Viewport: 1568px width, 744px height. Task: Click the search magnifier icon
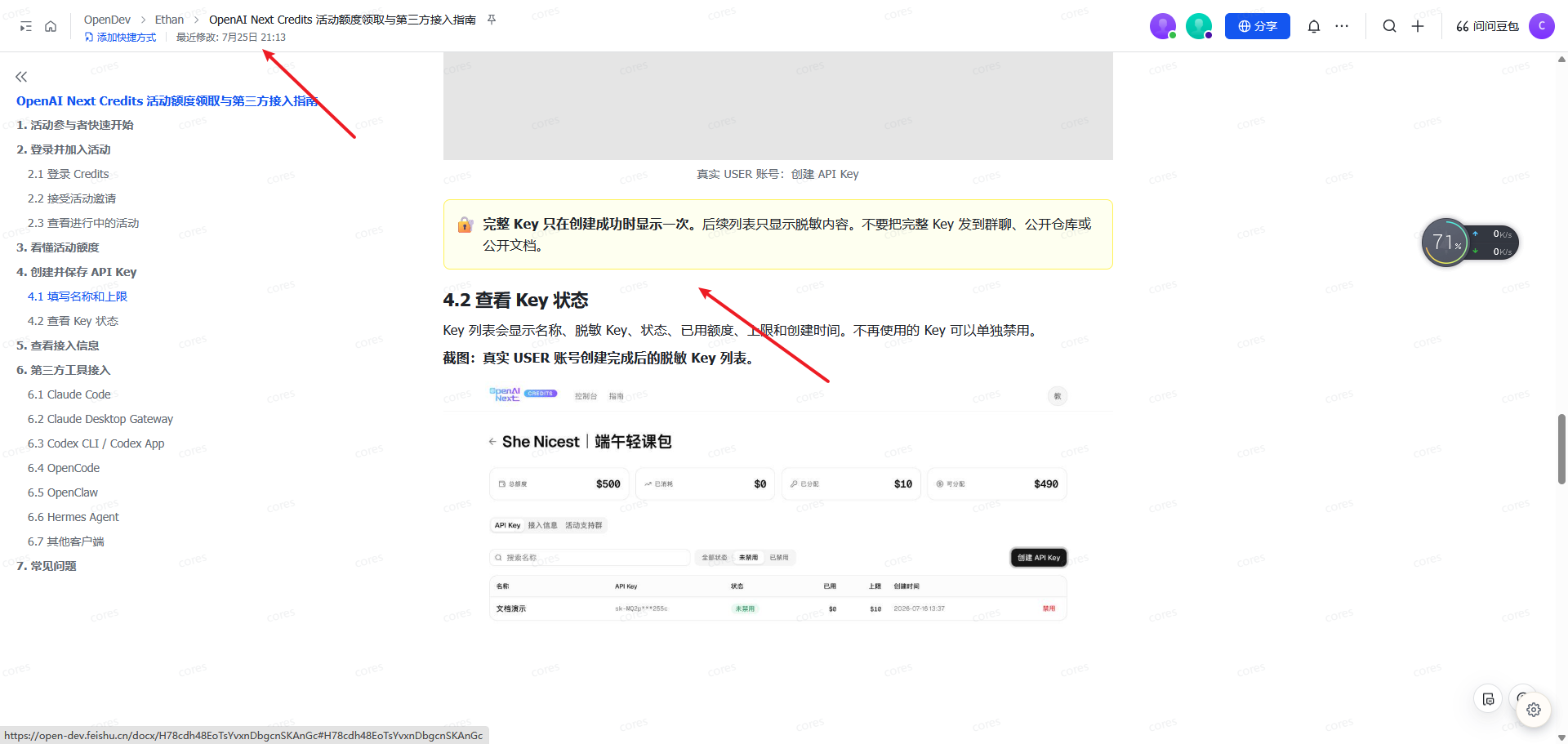point(1389,26)
